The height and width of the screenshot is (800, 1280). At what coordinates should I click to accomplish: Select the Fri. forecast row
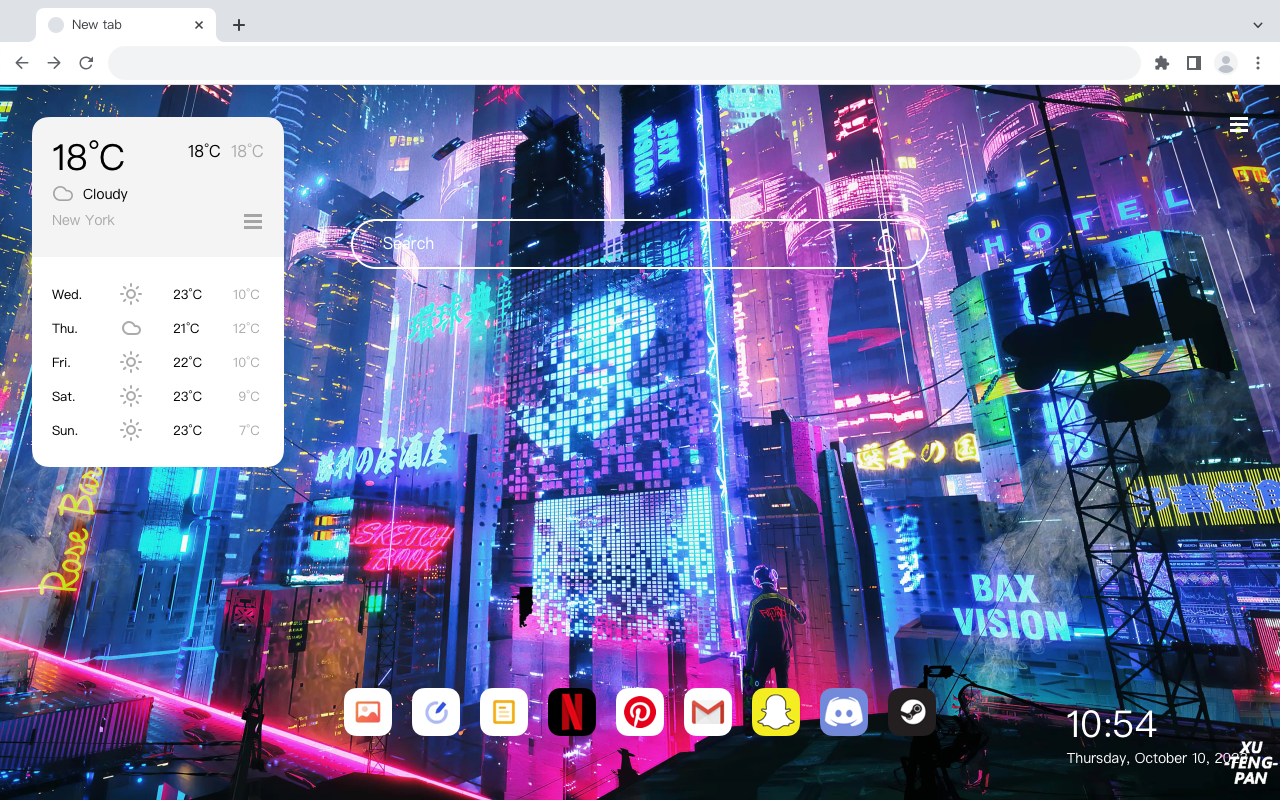click(x=158, y=362)
